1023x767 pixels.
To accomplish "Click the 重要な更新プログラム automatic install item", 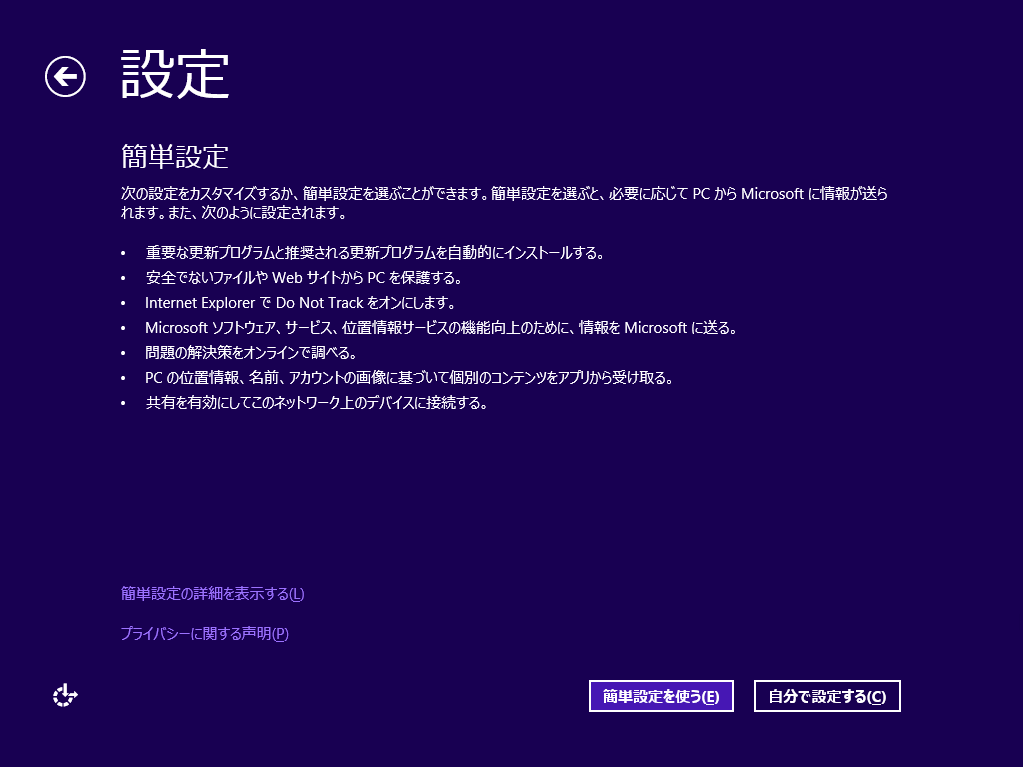I will [x=375, y=252].
